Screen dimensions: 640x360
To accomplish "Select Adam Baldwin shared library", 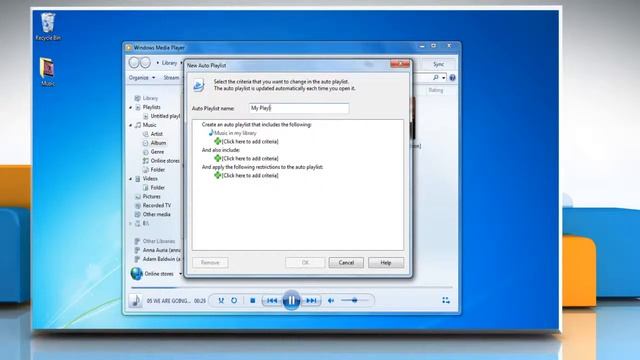I will pyautogui.click(x=162, y=259).
